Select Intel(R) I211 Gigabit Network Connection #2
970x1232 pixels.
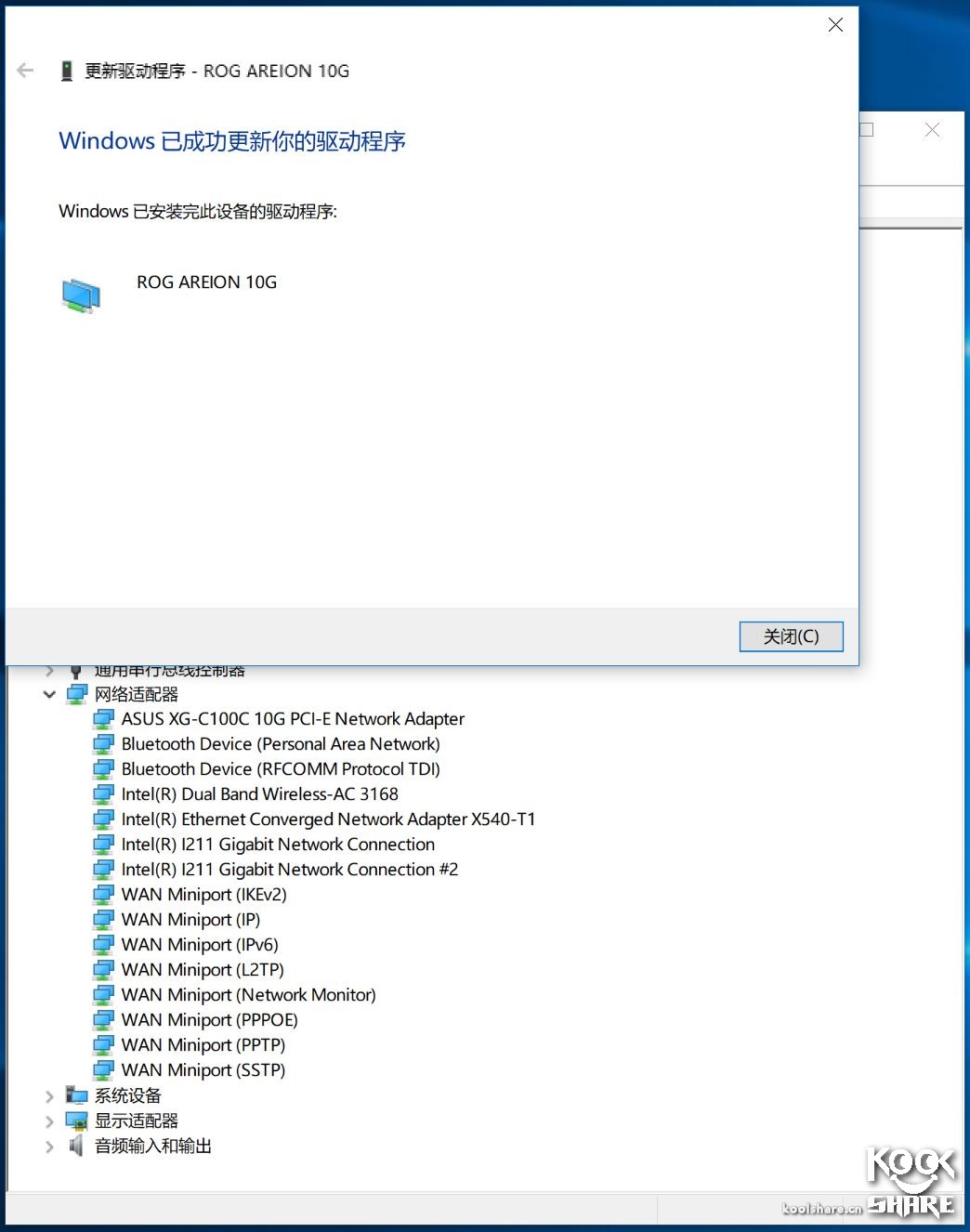pos(290,870)
